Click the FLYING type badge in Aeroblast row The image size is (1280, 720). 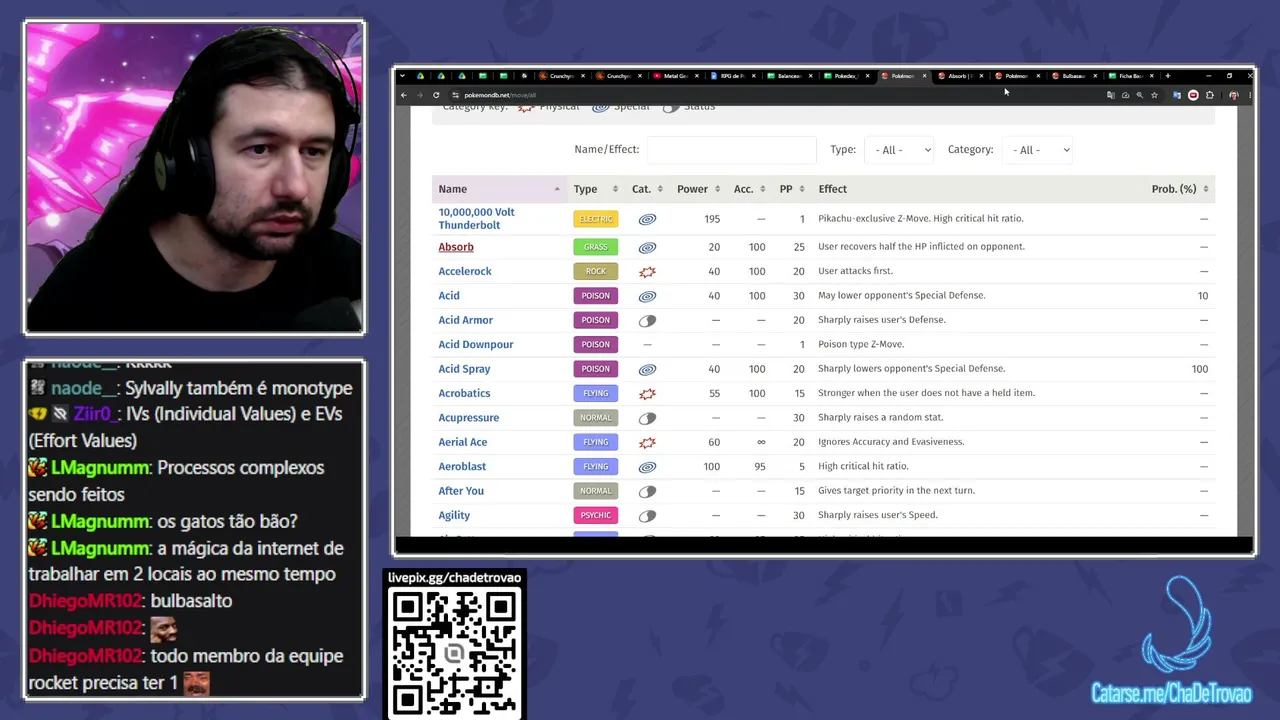[x=595, y=466]
